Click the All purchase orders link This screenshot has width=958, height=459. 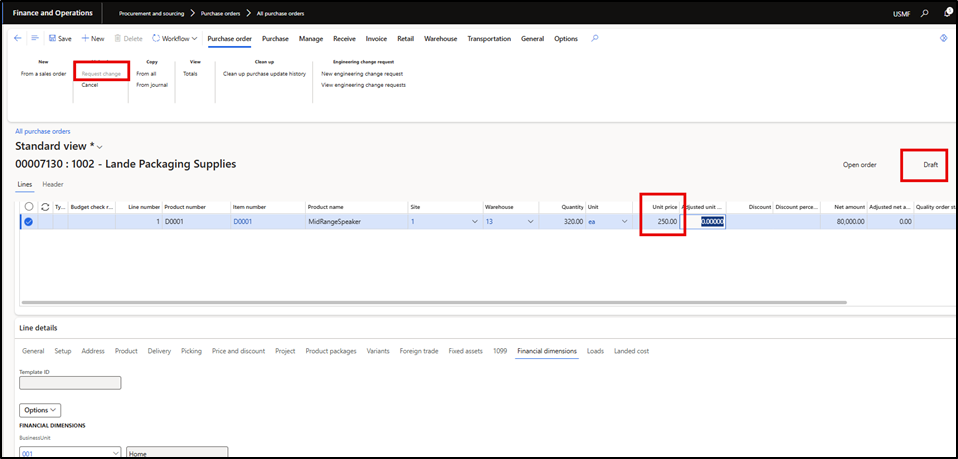pos(42,131)
